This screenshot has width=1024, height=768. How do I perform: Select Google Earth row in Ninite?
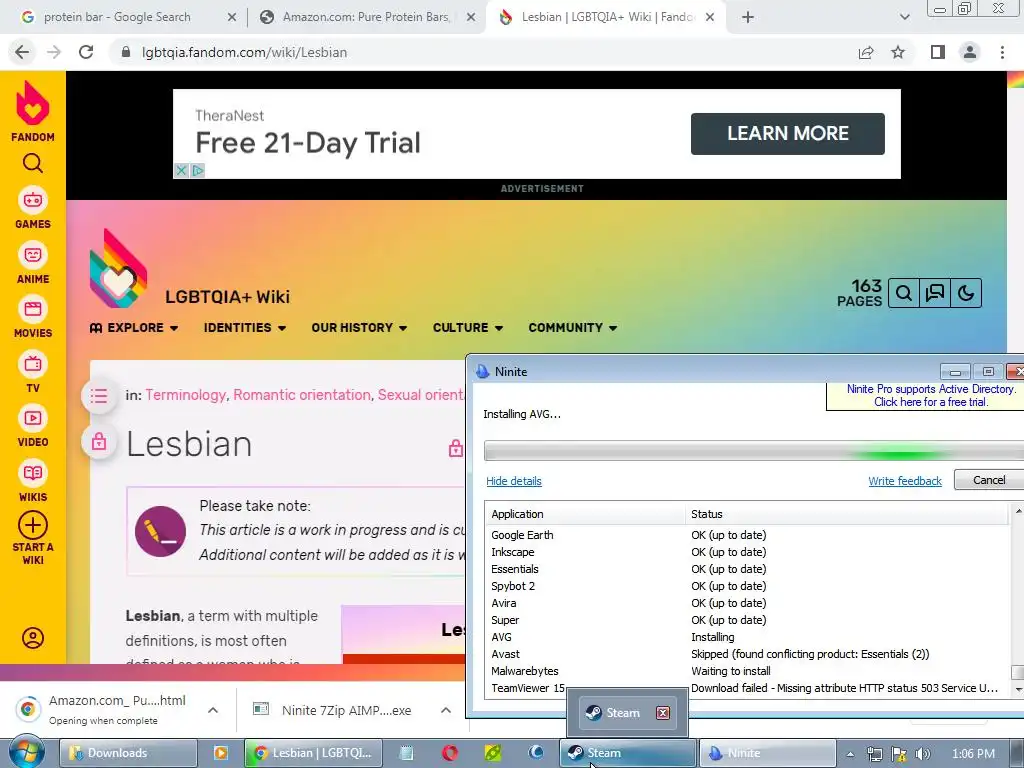pos(748,535)
